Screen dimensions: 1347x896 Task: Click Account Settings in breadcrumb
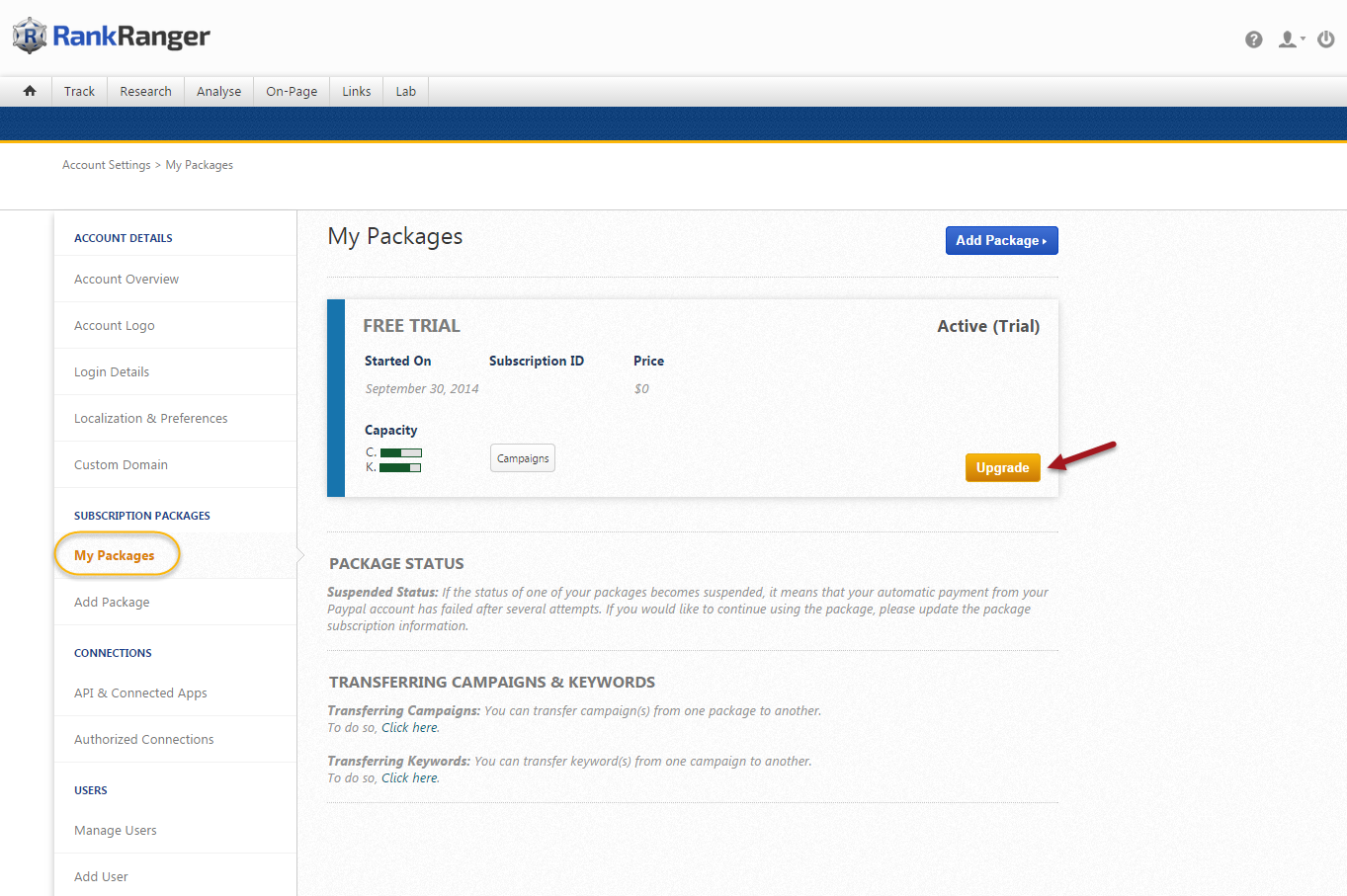[106, 165]
